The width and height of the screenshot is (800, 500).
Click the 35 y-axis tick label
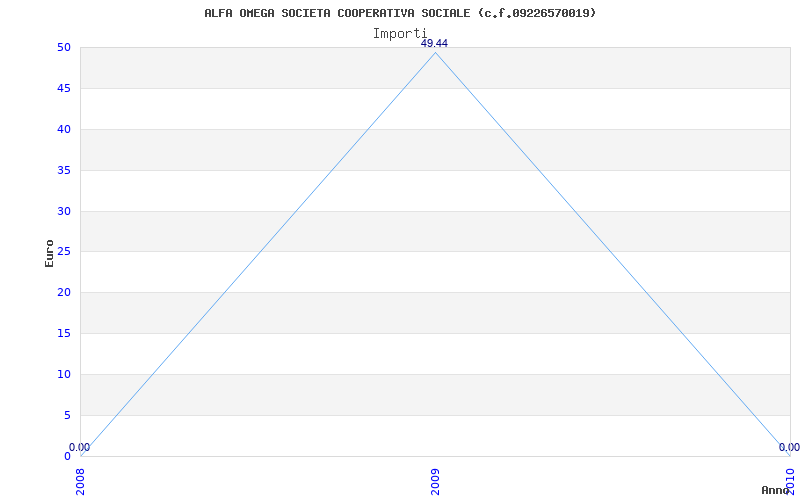point(64,170)
